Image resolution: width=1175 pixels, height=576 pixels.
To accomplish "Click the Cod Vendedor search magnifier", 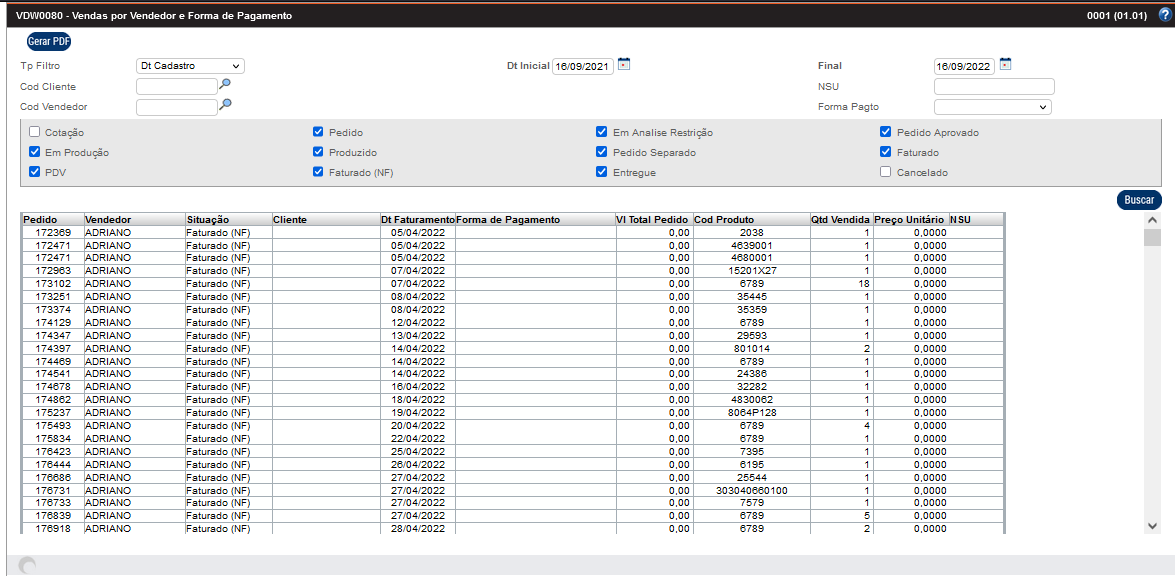I will (225, 105).
